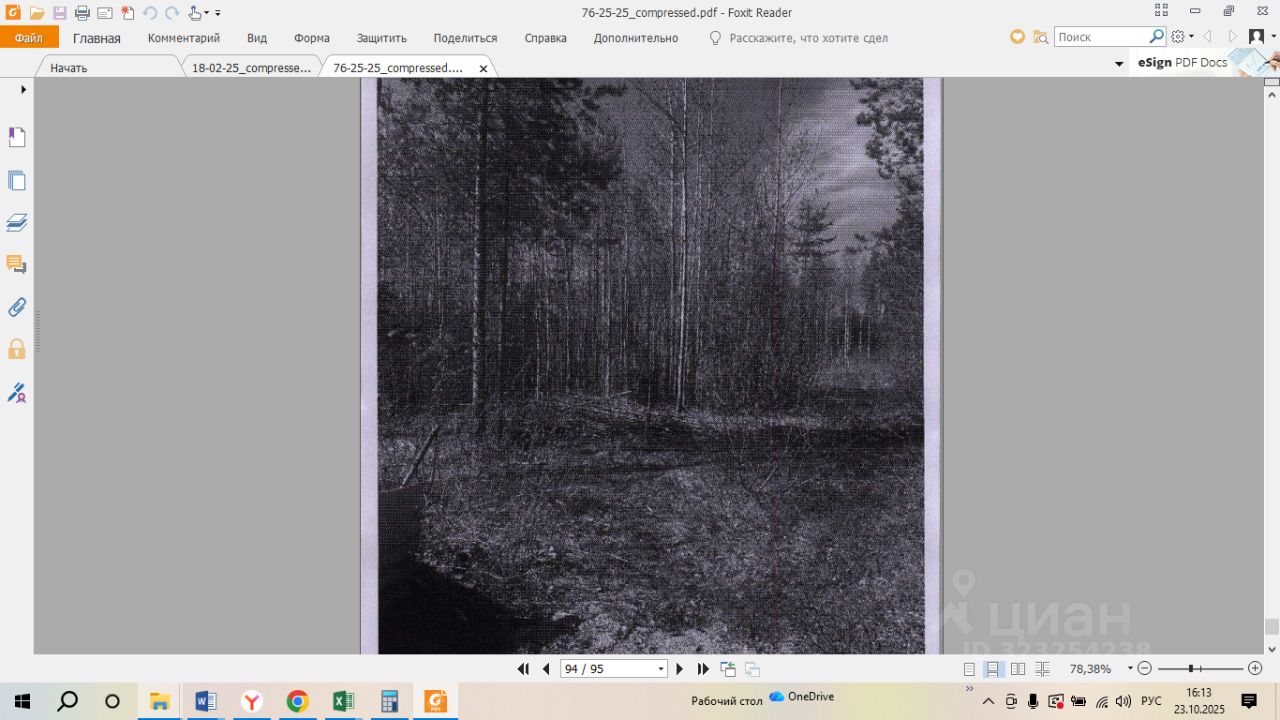Viewport: 1280px width, 720px height.
Task: Open the user account icon
Action: [x=1257, y=37]
